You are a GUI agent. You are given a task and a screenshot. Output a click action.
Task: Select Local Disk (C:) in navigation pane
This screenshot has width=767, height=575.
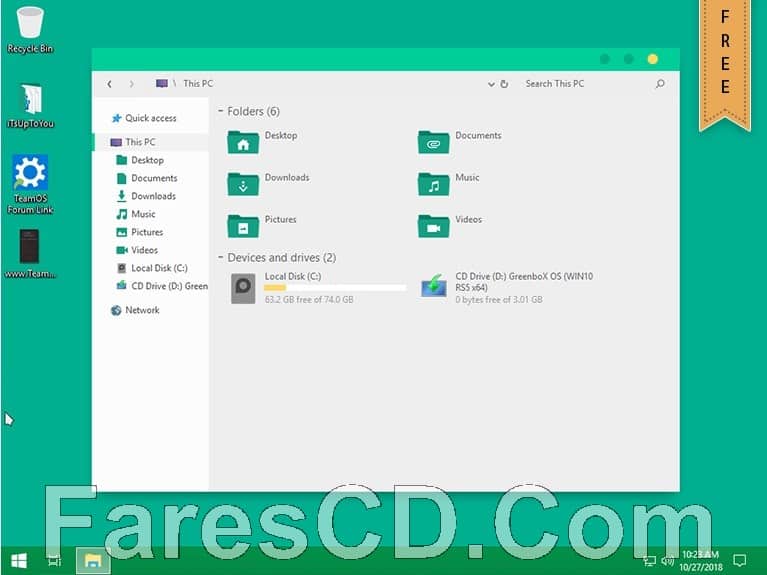coord(150,268)
